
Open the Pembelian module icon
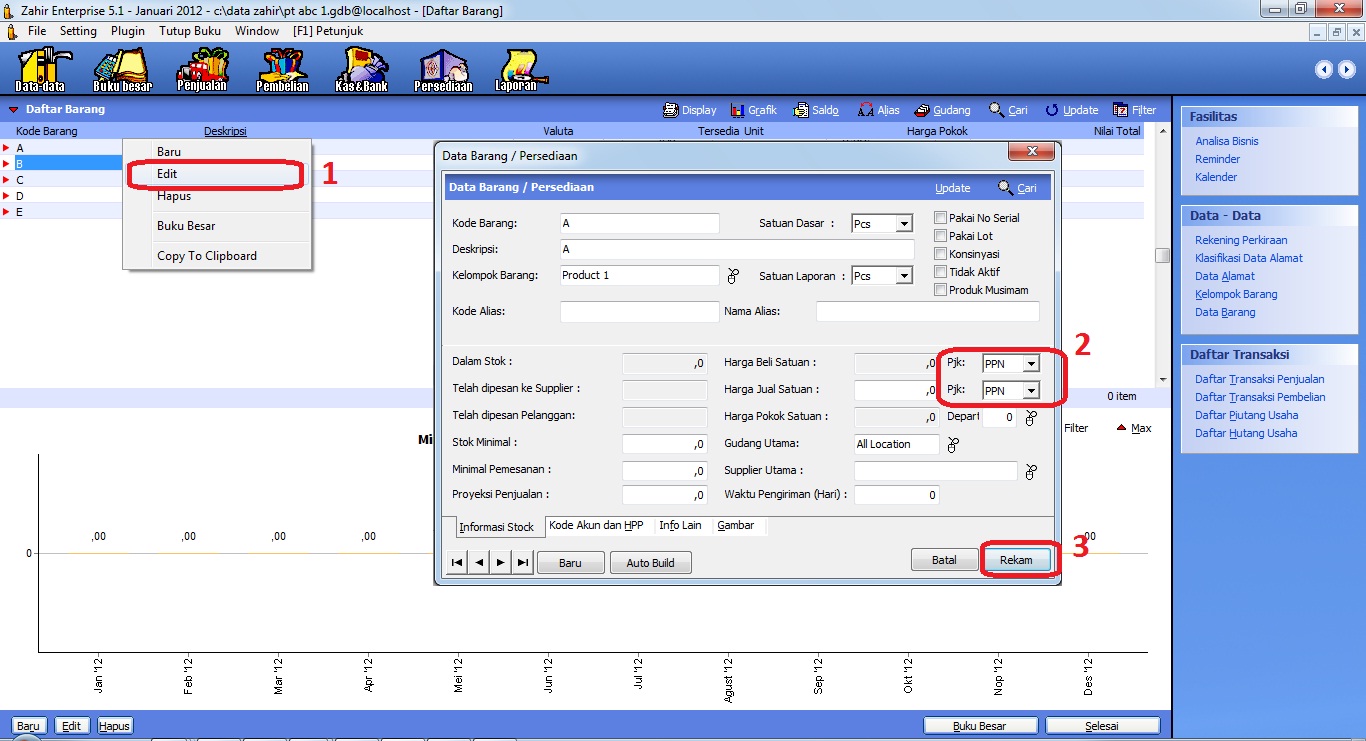[283, 69]
